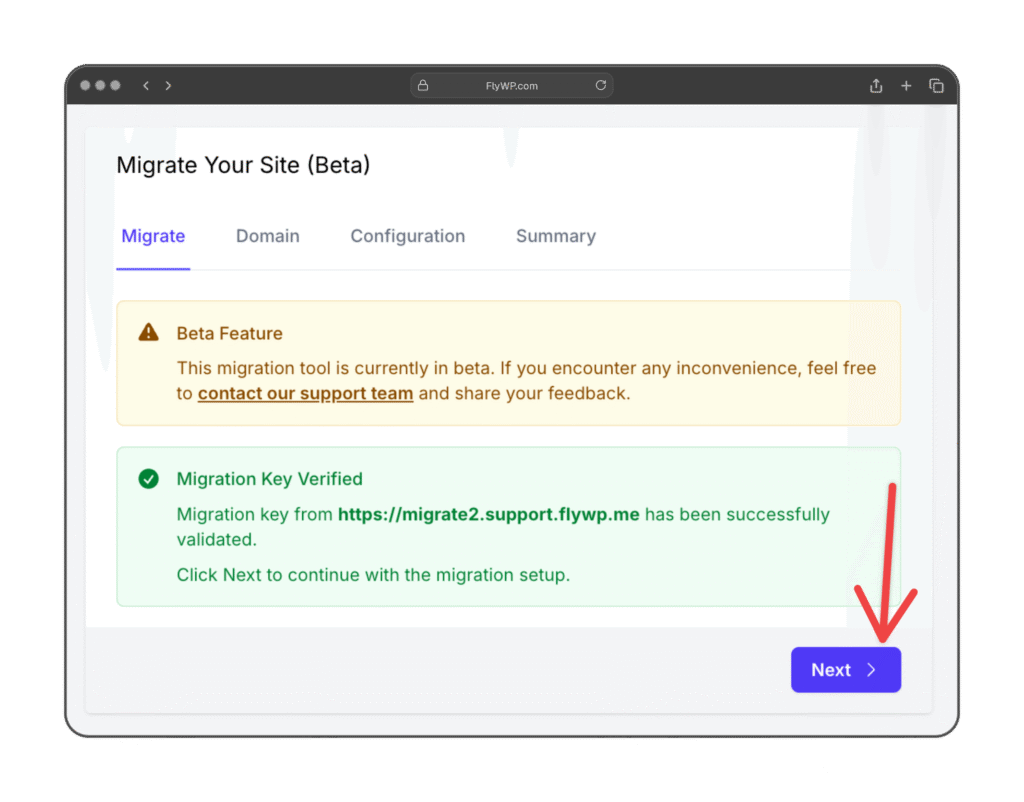Viewport: 1024px width, 802px height.
Task: Click the Migrate Your Site (Beta) heading
Action: point(243,165)
